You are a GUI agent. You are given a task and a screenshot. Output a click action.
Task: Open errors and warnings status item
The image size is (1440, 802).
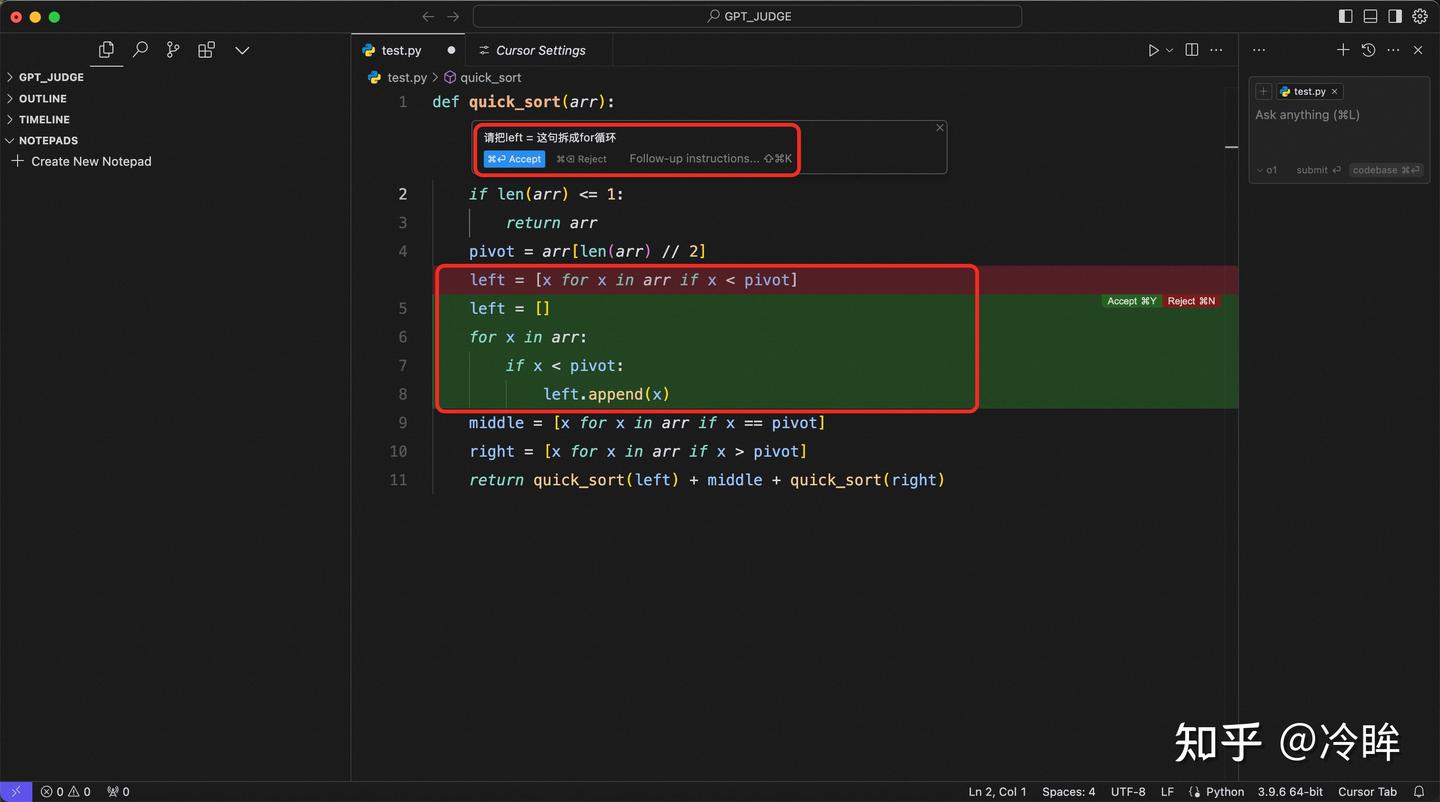point(65,791)
